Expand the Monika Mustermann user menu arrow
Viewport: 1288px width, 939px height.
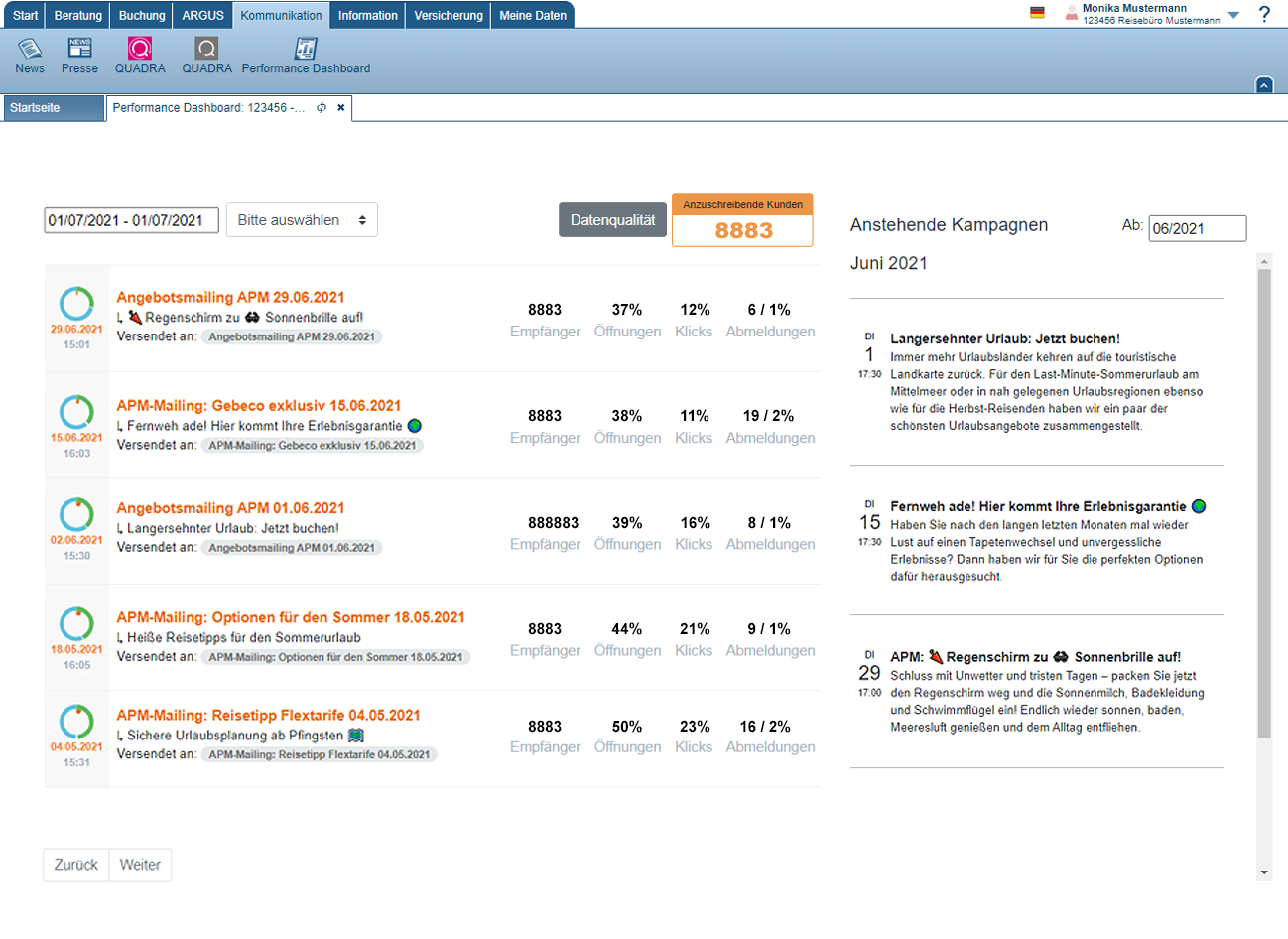[1233, 15]
